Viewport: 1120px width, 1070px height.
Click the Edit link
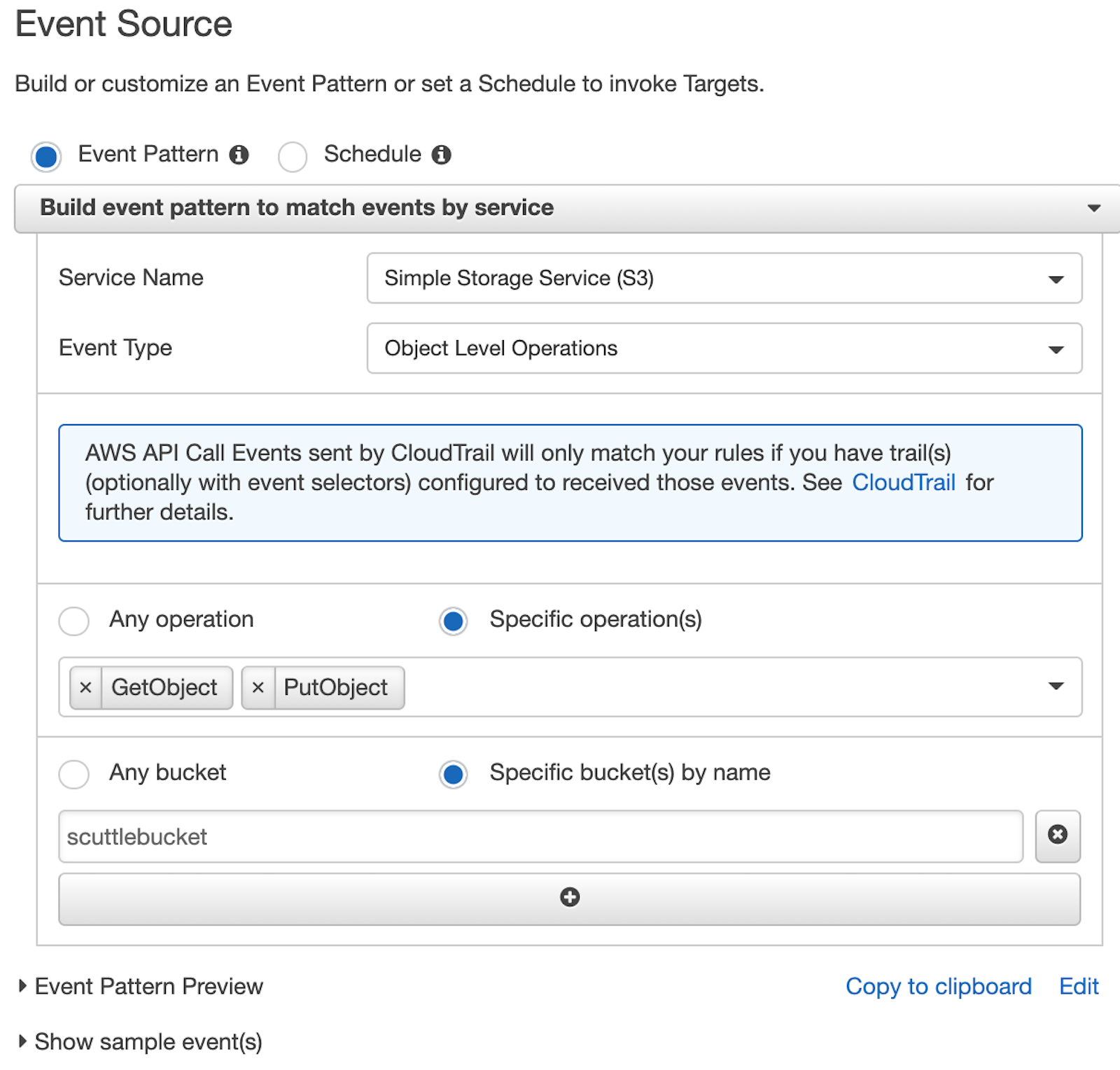pos(1078,986)
